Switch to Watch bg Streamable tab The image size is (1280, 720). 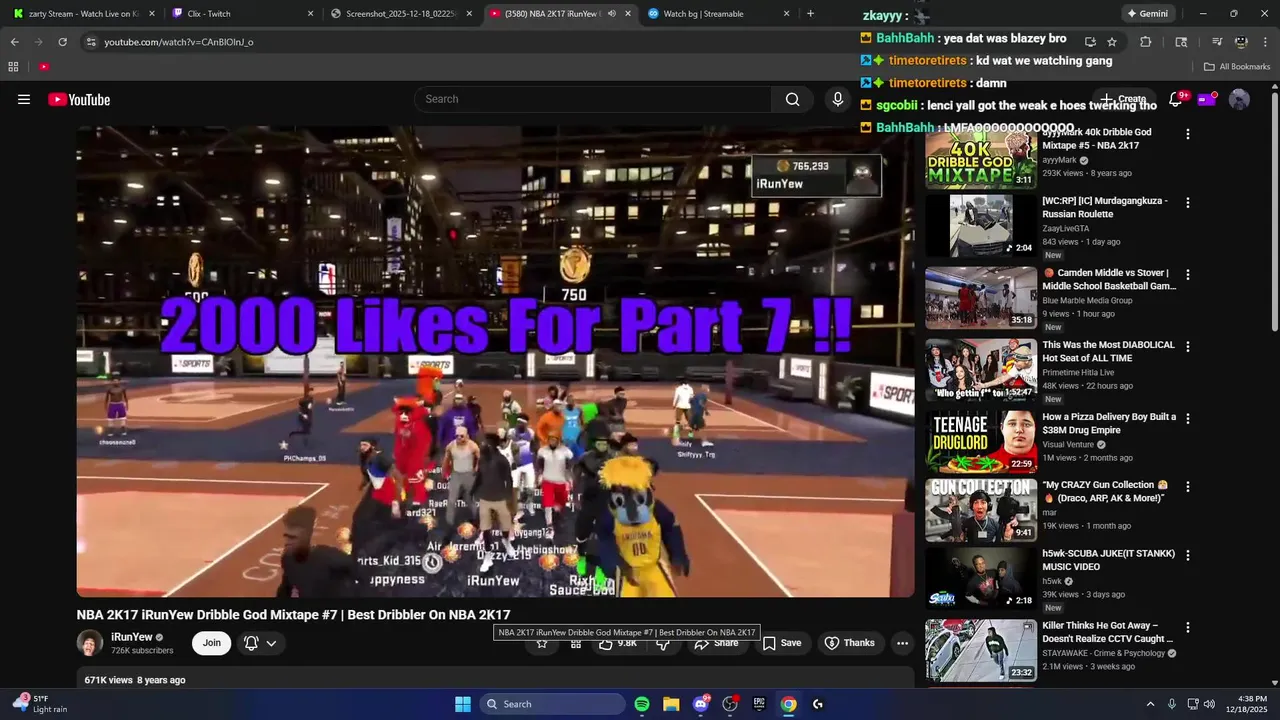click(x=708, y=14)
